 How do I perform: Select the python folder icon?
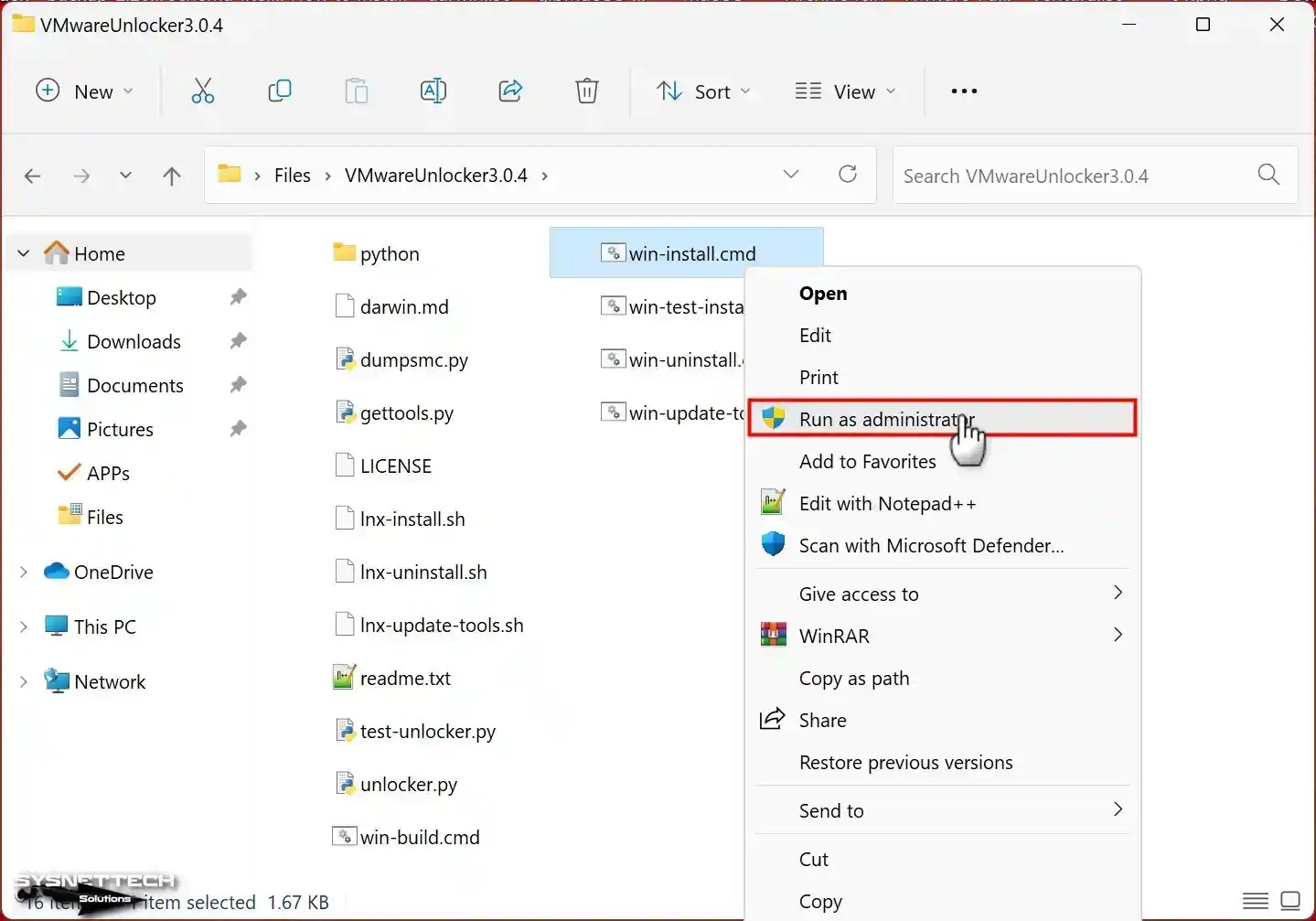[x=344, y=252]
